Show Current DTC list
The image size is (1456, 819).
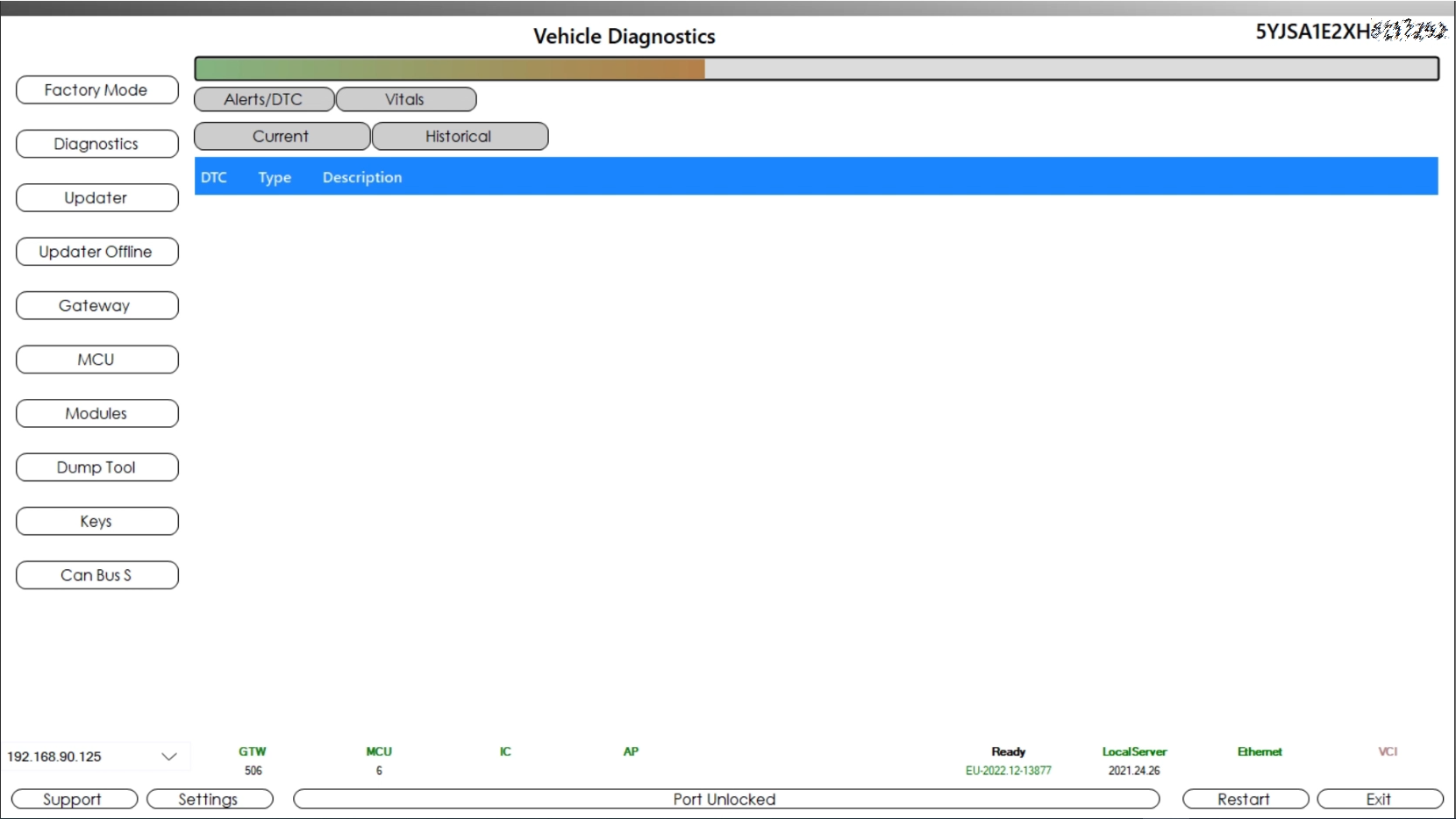[282, 136]
